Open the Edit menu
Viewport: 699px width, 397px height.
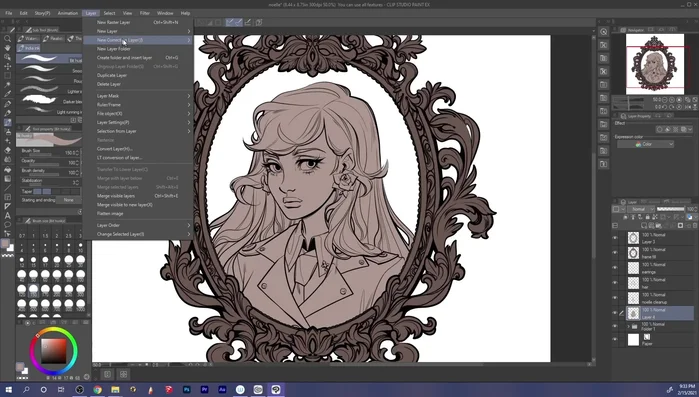click(23, 13)
